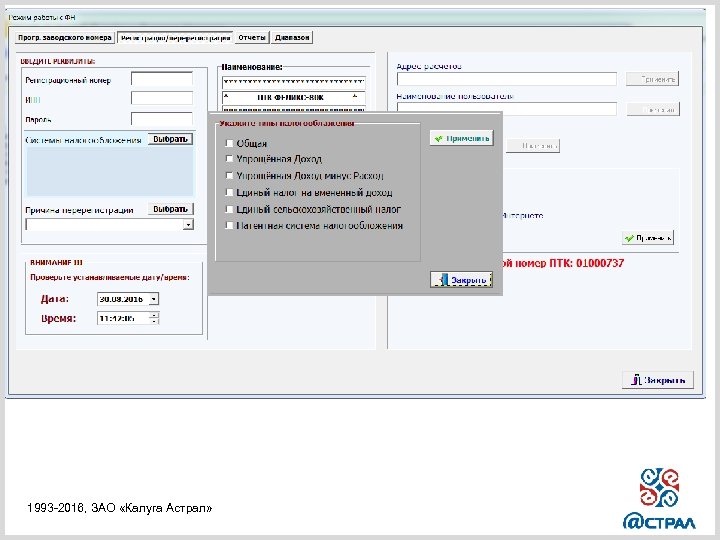This screenshot has height=540, width=720.
Task: Click the 'Время' spinner arrows
Action: coord(154,318)
